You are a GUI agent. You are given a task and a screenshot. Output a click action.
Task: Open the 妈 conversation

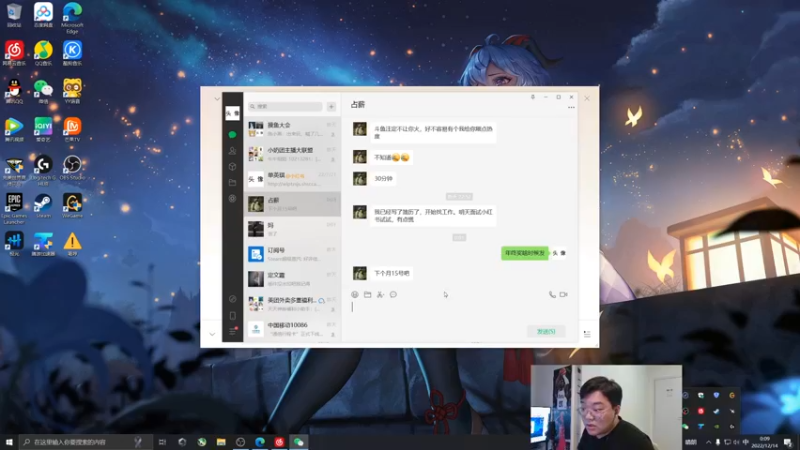292,229
